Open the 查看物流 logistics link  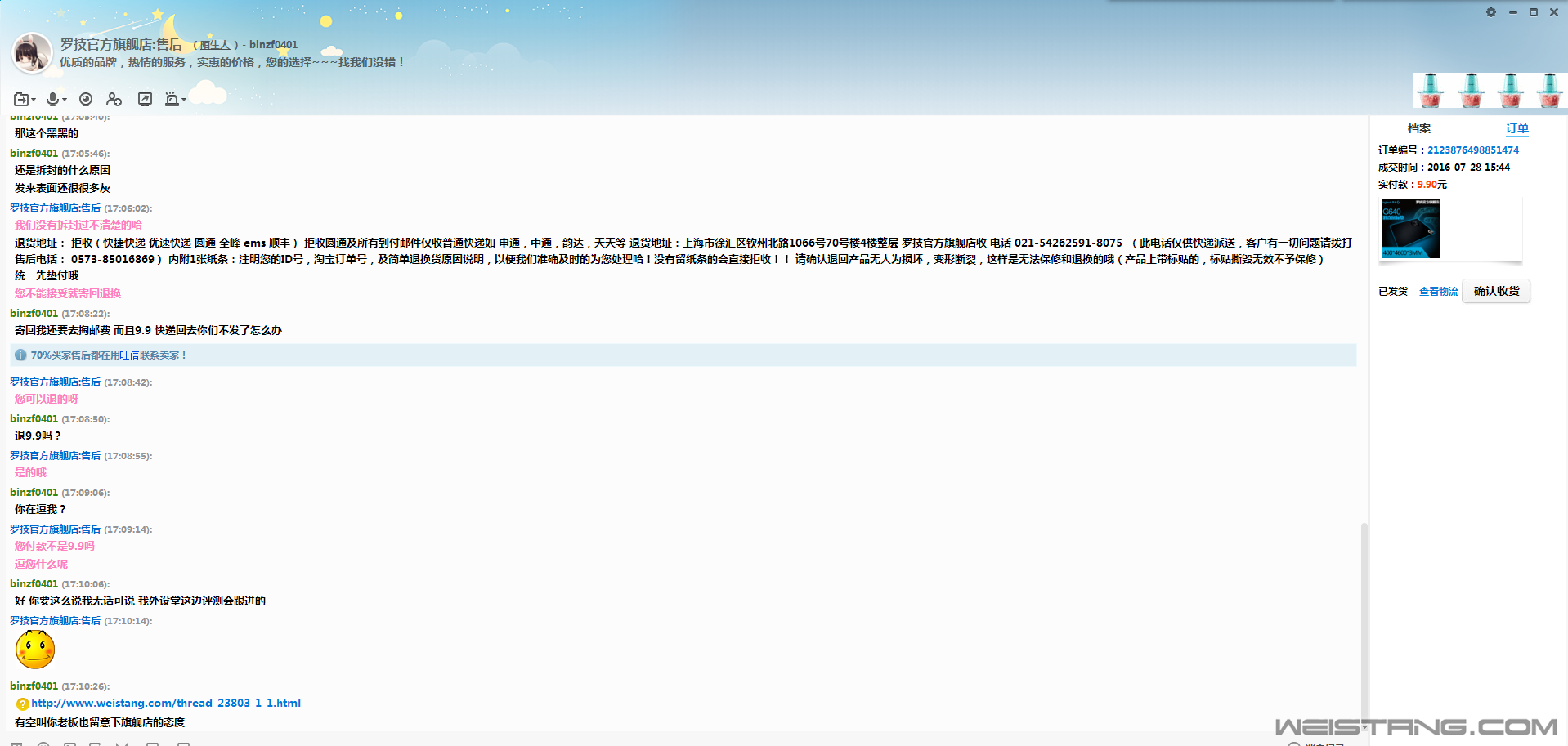[x=1438, y=292]
